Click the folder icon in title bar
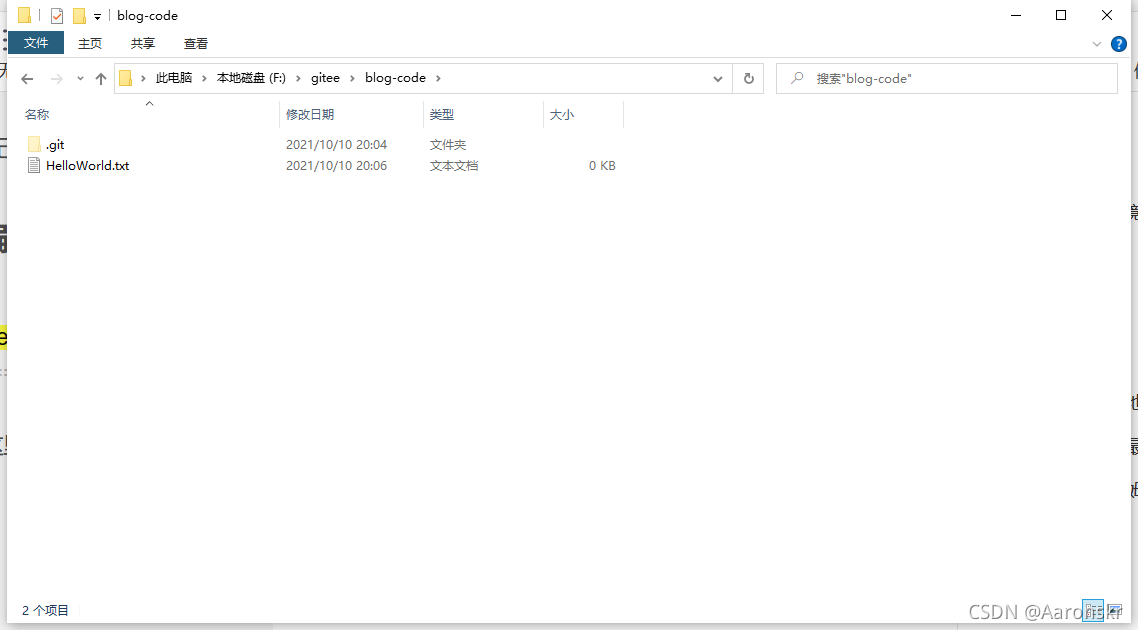 click(25, 15)
